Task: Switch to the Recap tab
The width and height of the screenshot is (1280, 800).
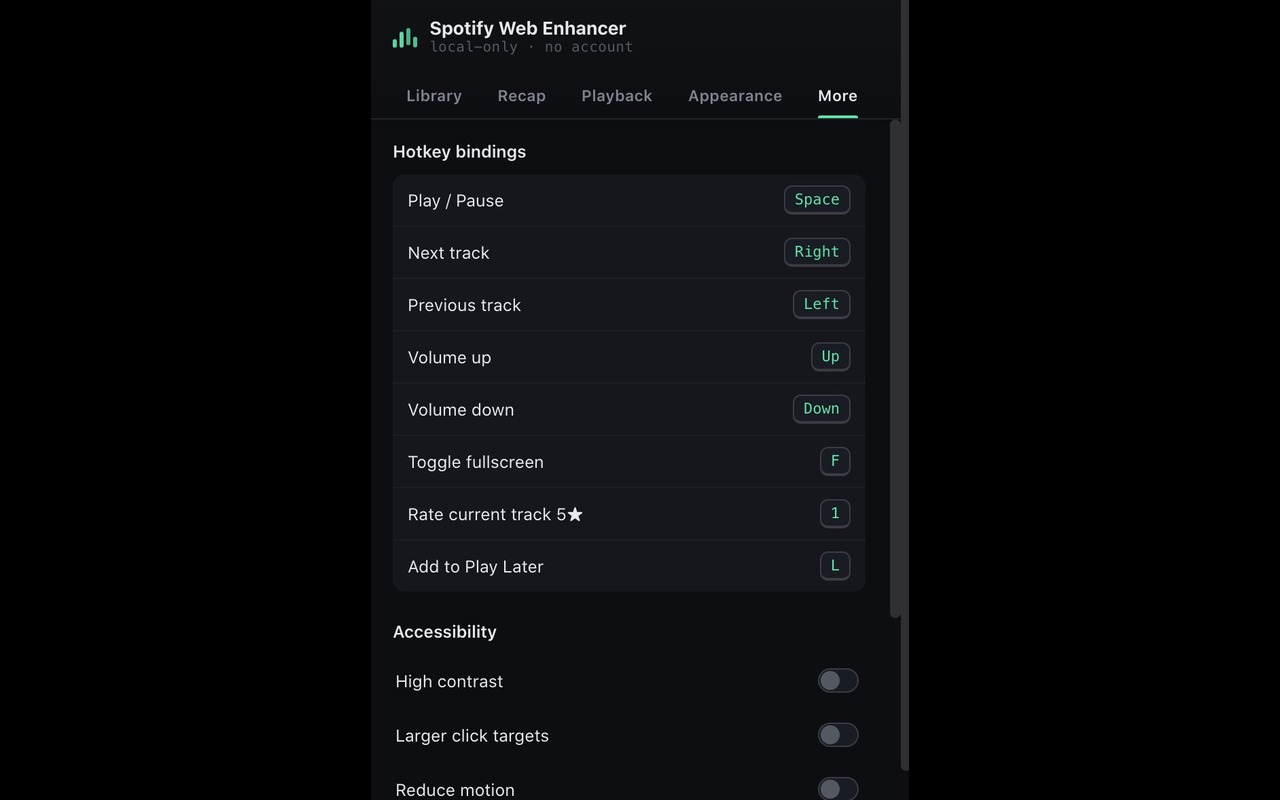Action: 522,96
